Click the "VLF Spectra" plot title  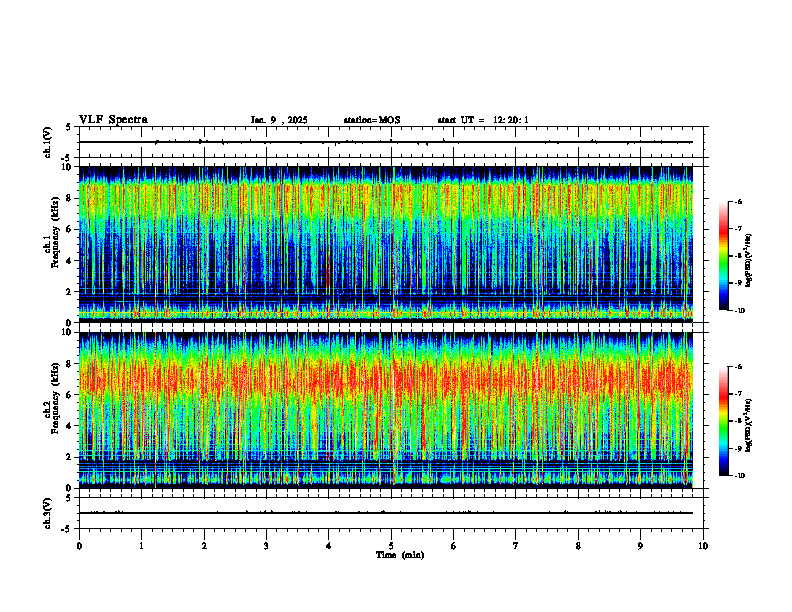[x=113, y=120]
